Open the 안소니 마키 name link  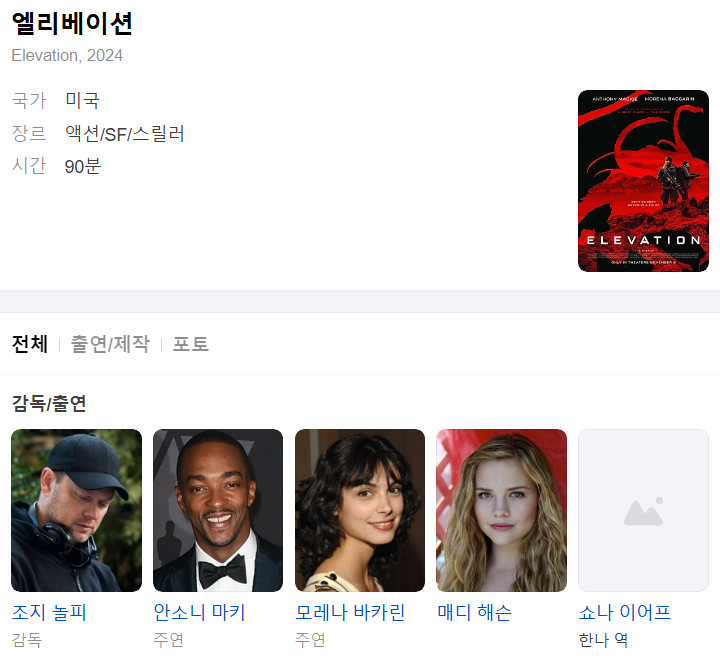pyautogui.click(x=199, y=612)
